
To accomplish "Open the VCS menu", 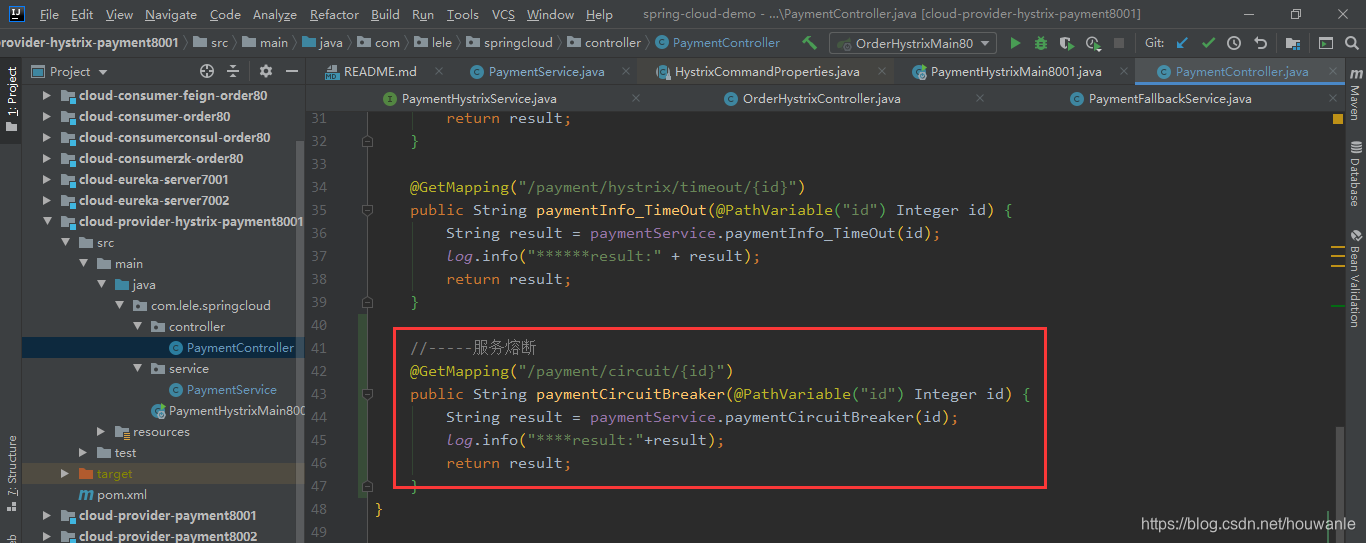I will point(504,15).
